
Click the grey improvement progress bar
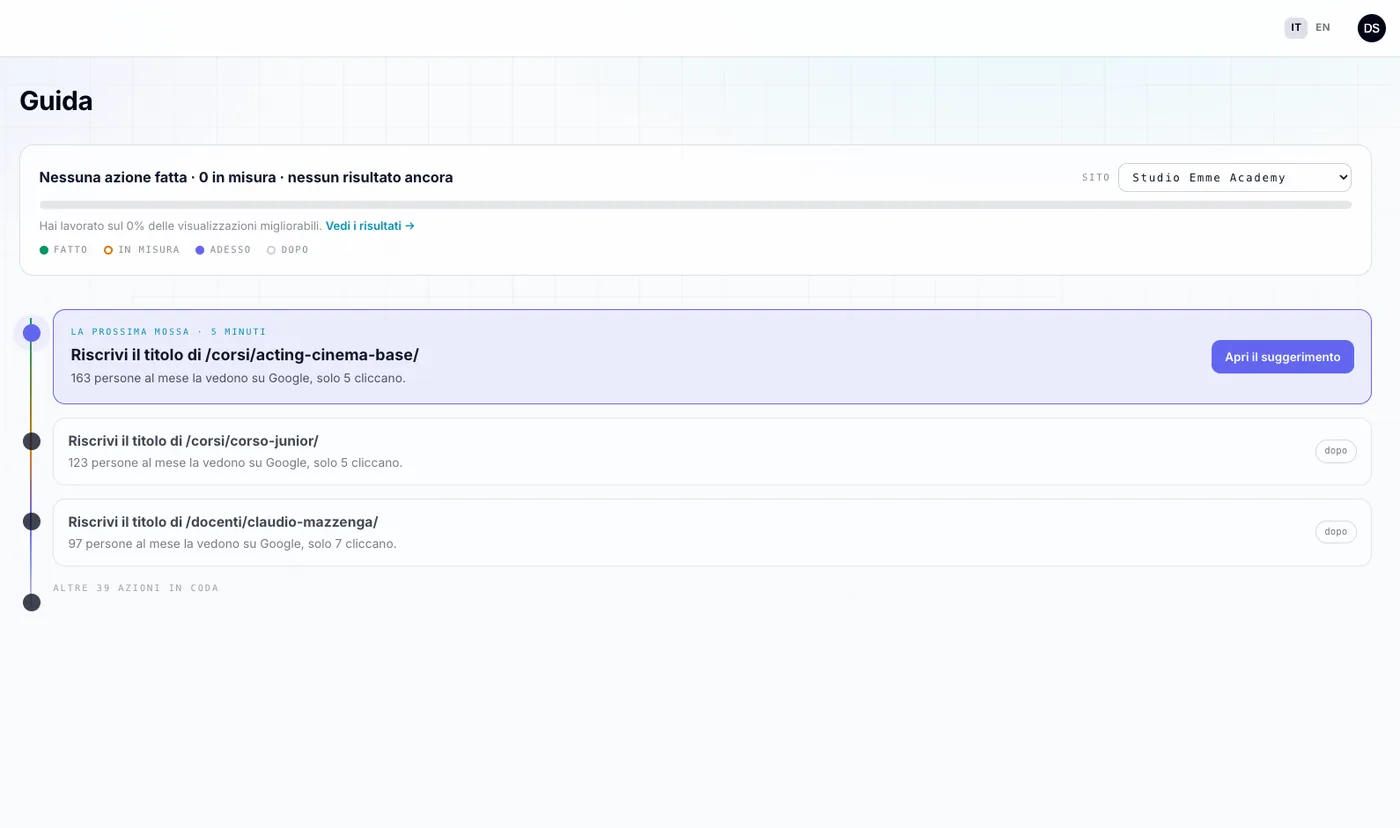pyautogui.click(x=695, y=205)
